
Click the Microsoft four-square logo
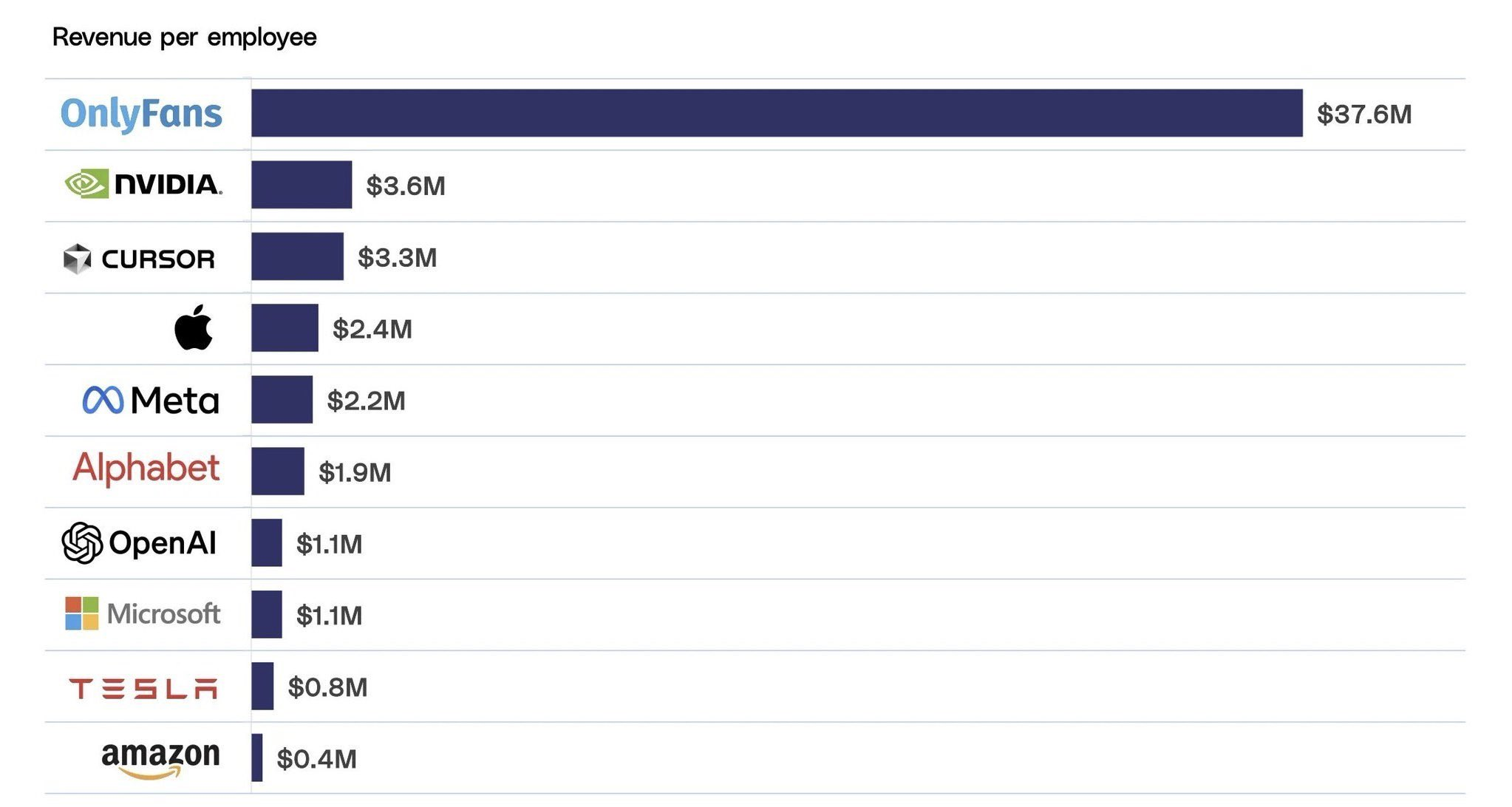coord(81,613)
